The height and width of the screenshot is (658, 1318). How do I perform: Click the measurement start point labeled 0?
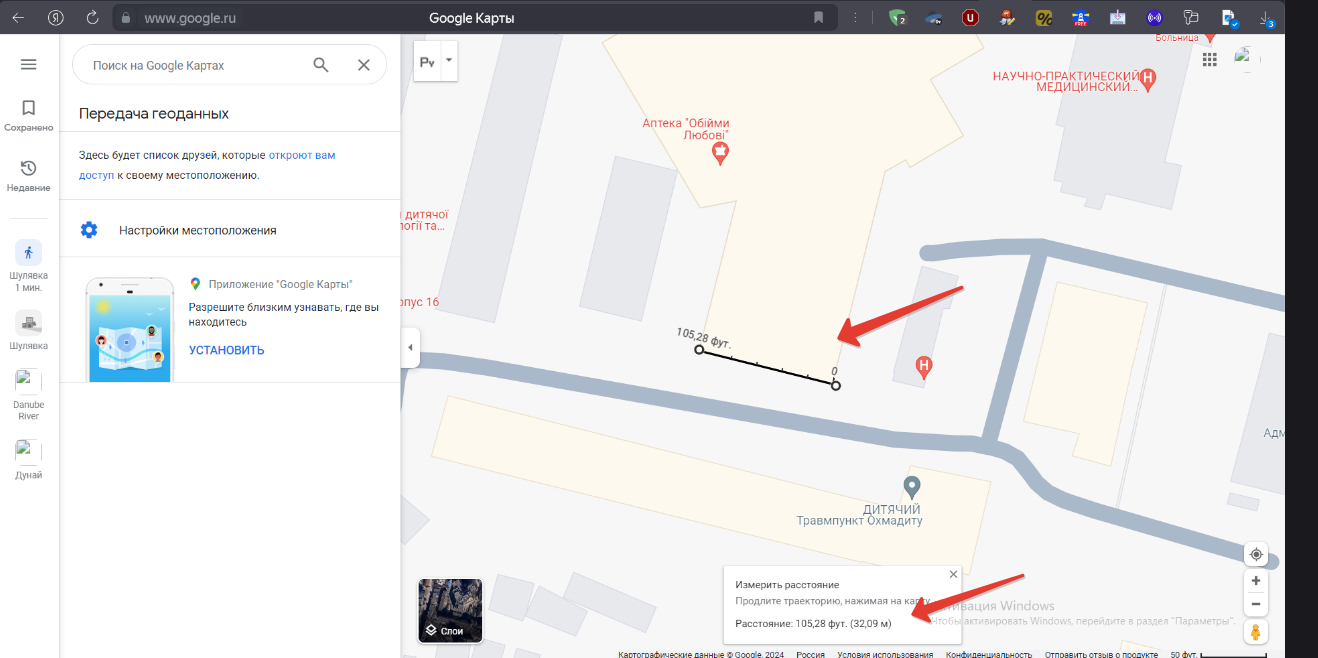(836, 385)
